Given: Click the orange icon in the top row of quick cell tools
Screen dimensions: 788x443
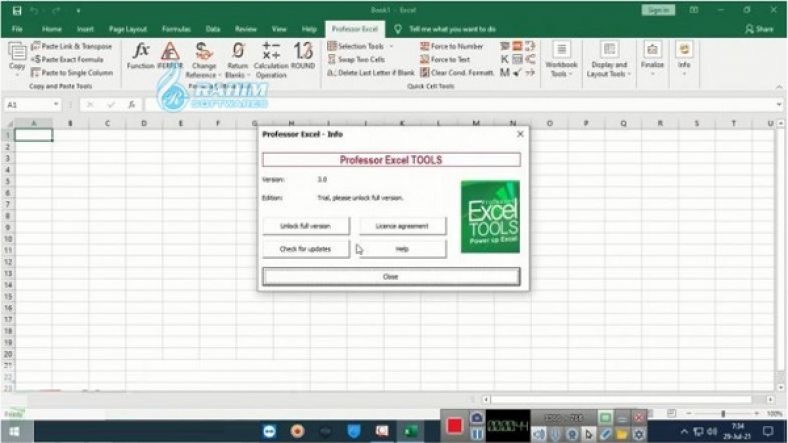Looking at the screenshot, I should coord(517,46).
